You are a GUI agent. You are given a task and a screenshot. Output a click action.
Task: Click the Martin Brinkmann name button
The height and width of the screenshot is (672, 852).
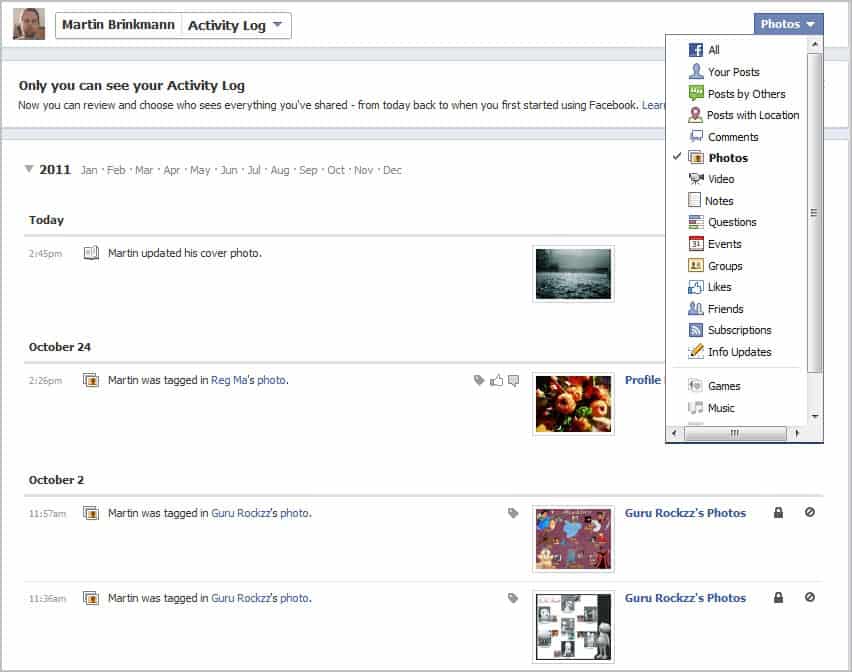(118, 25)
